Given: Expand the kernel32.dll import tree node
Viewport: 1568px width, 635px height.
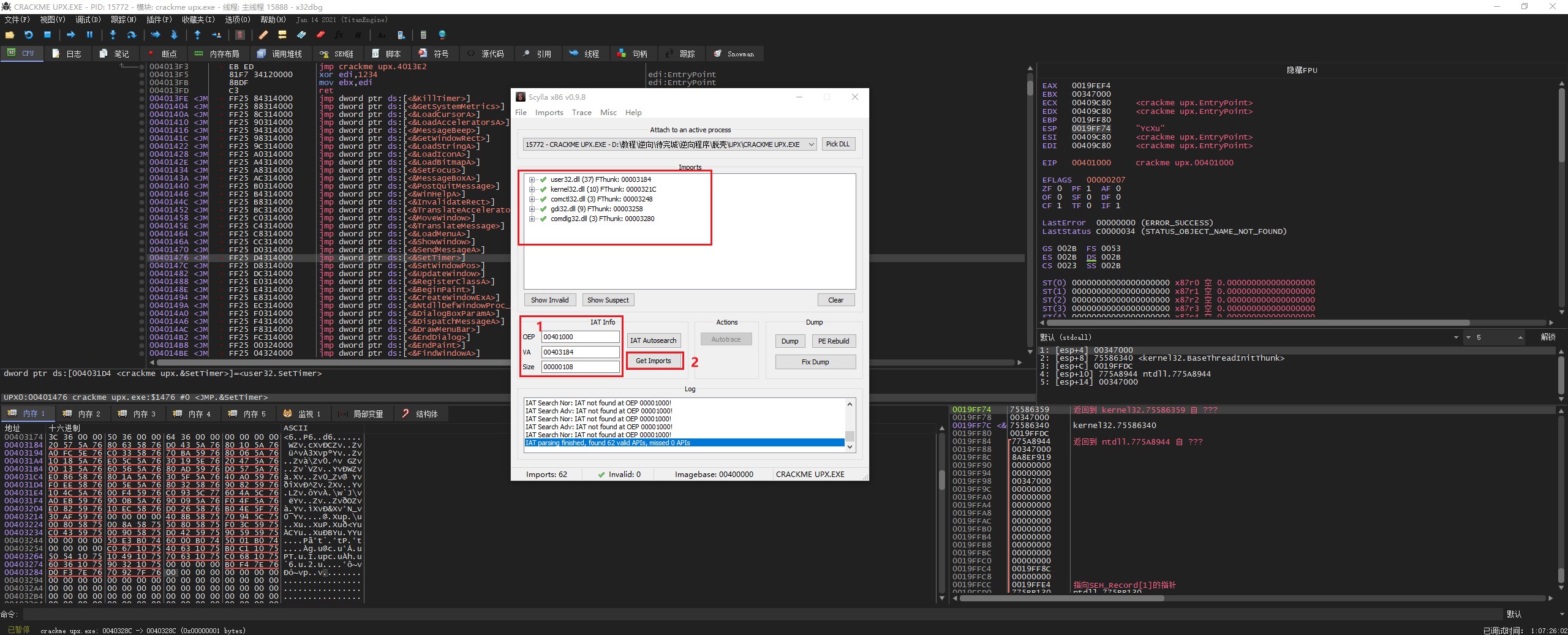Looking at the screenshot, I should pyautogui.click(x=532, y=190).
